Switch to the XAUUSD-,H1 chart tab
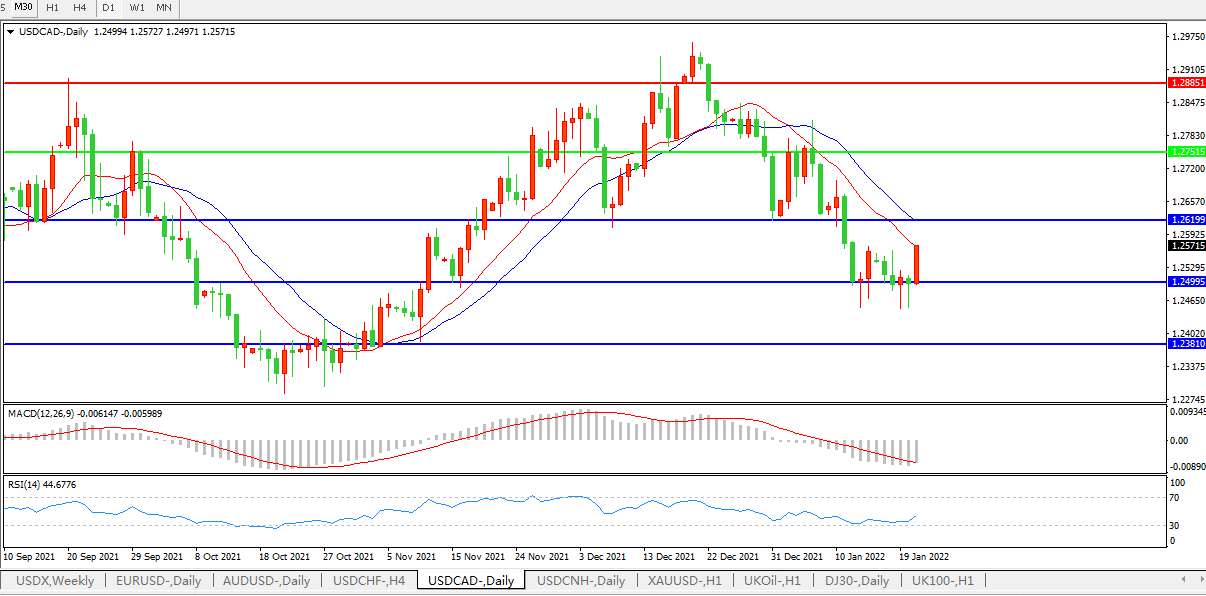1206x596 pixels. click(x=683, y=581)
